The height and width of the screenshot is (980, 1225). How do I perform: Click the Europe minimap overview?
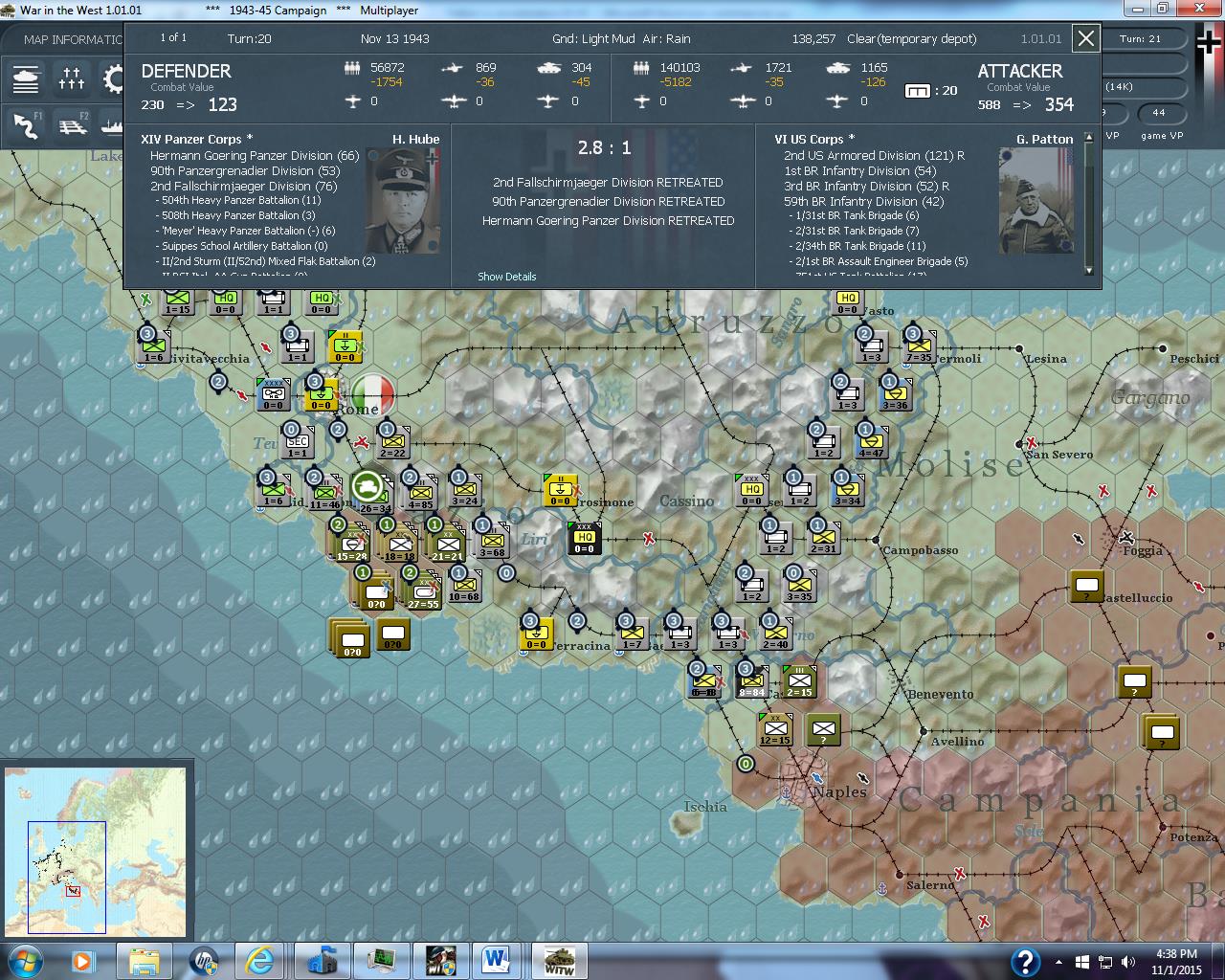(x=95, y=854)
